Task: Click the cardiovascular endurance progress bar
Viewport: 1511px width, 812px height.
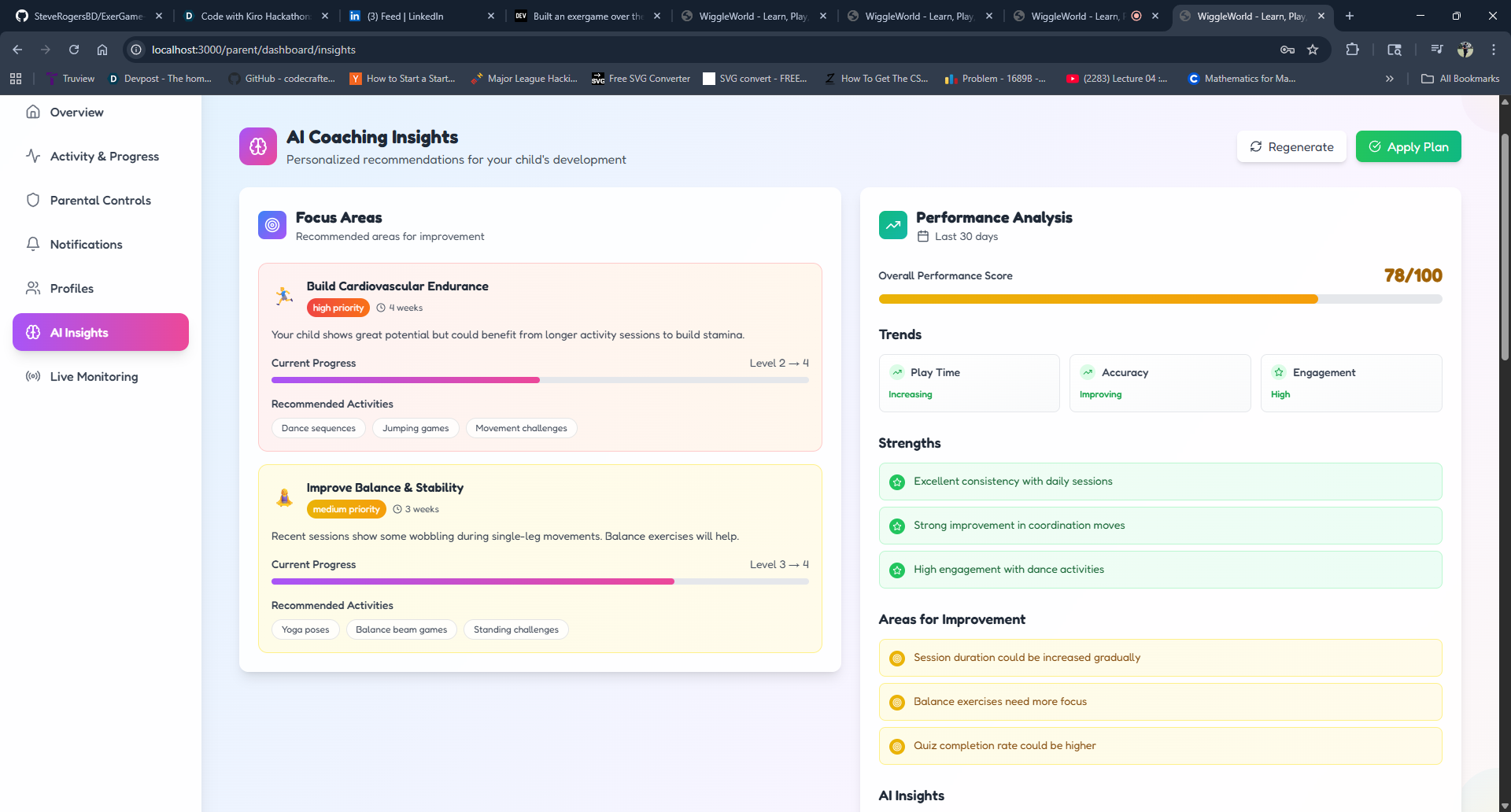Action: pos(540,380)
